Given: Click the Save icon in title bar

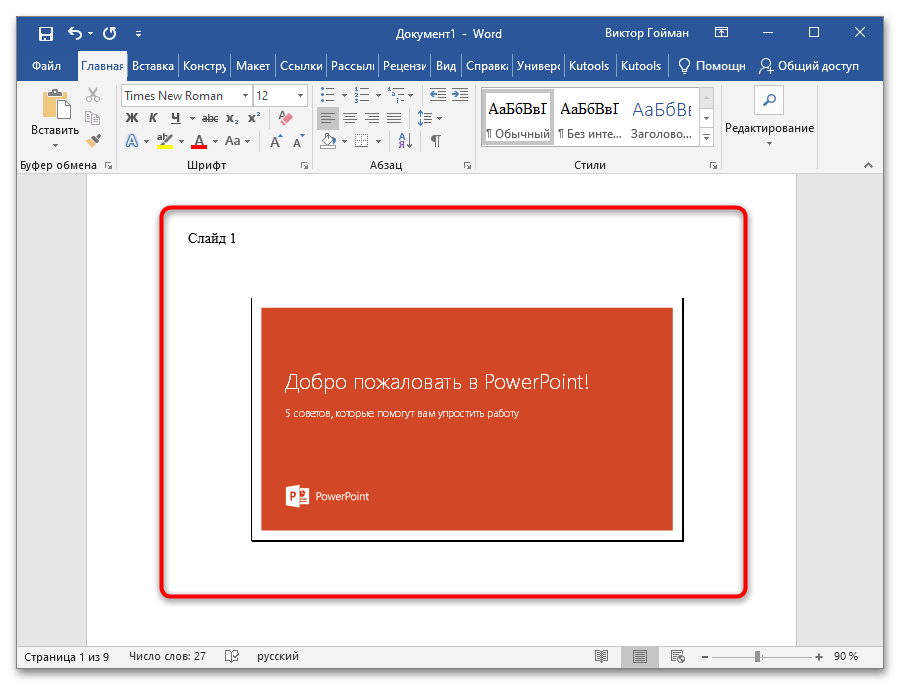Looking at the screenshot, I should pos(46,34).
